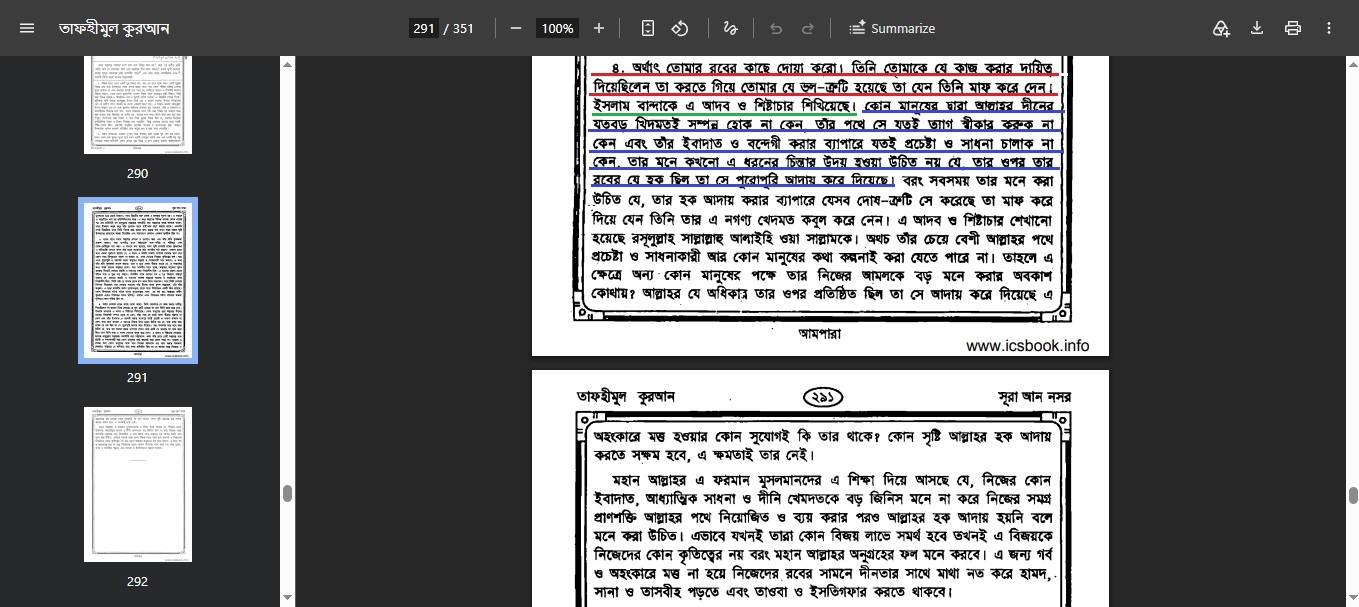The image size is (1359, 607).
Task: Toggle fit to page icon
Action: pos(648,28)
